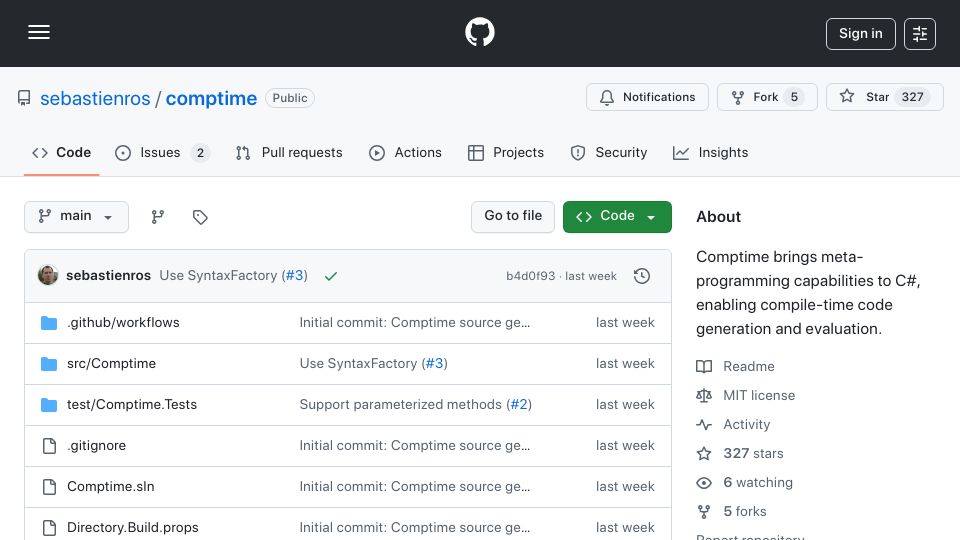Click the star icon beside 327 stars

click(704, 454)
